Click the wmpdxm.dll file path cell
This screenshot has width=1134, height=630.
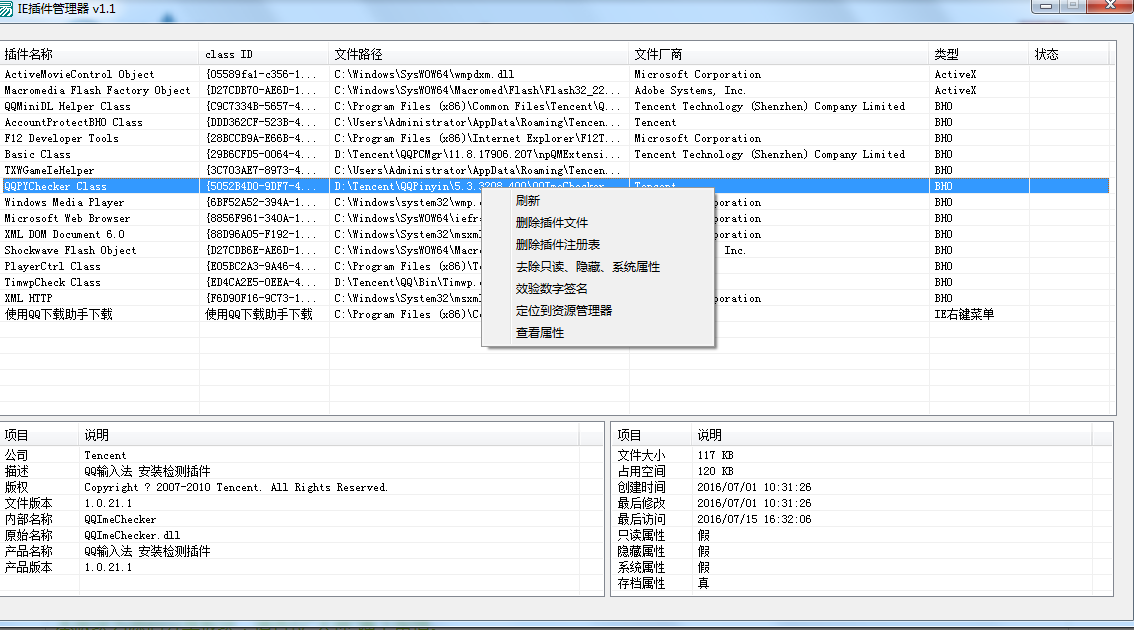pos(424,74)
